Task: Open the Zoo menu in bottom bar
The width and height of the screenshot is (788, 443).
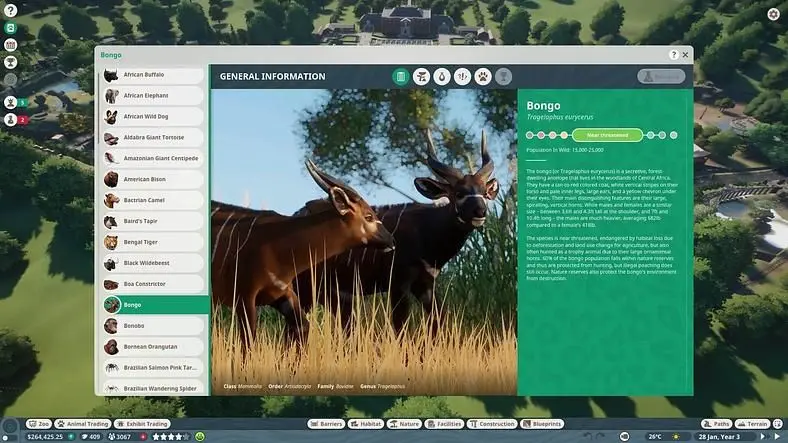Action: click(39, 424)
